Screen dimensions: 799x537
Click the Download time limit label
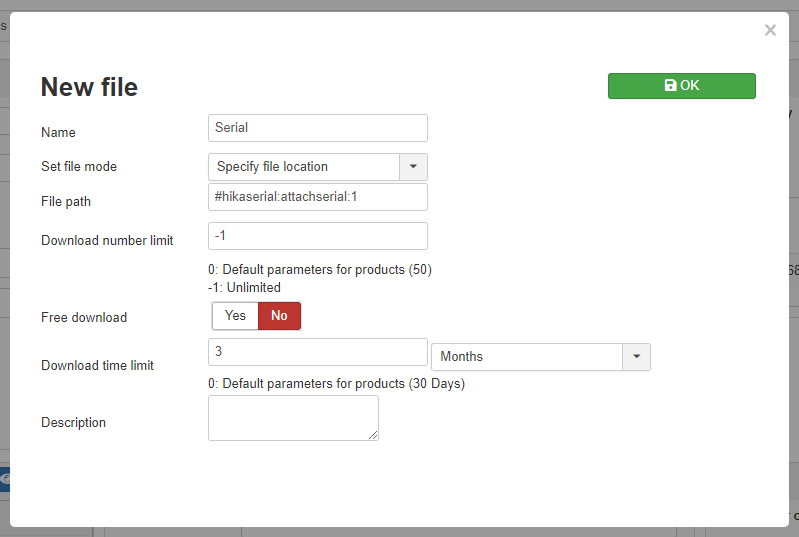click(x=97, y=365)
